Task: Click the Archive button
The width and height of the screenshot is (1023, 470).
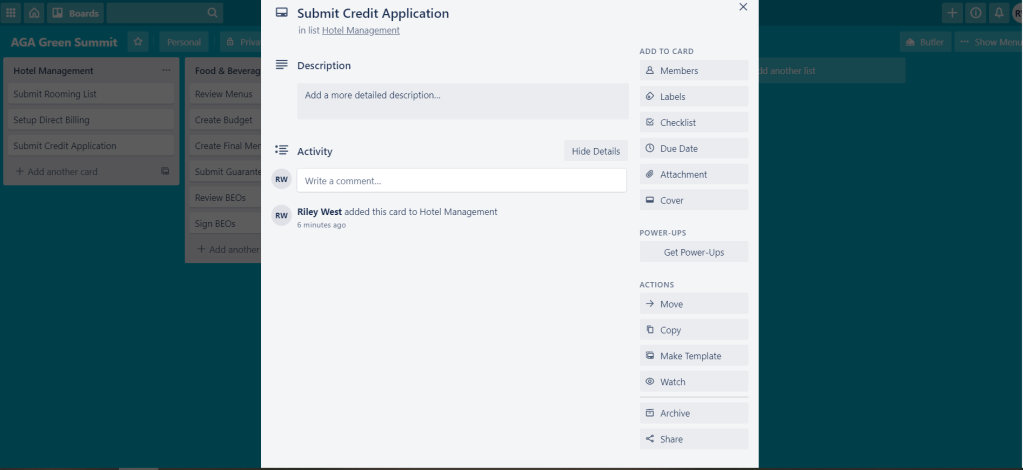Action: [694, 413]
